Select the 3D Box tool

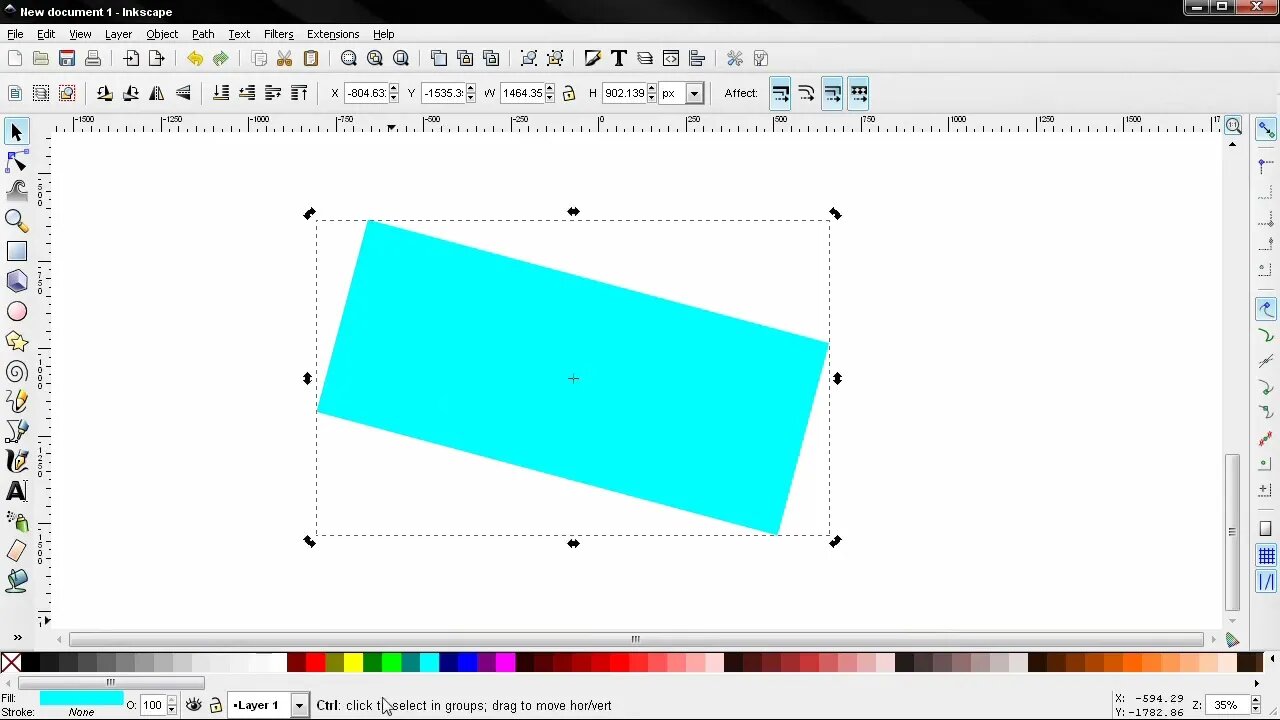click(16, 281)
